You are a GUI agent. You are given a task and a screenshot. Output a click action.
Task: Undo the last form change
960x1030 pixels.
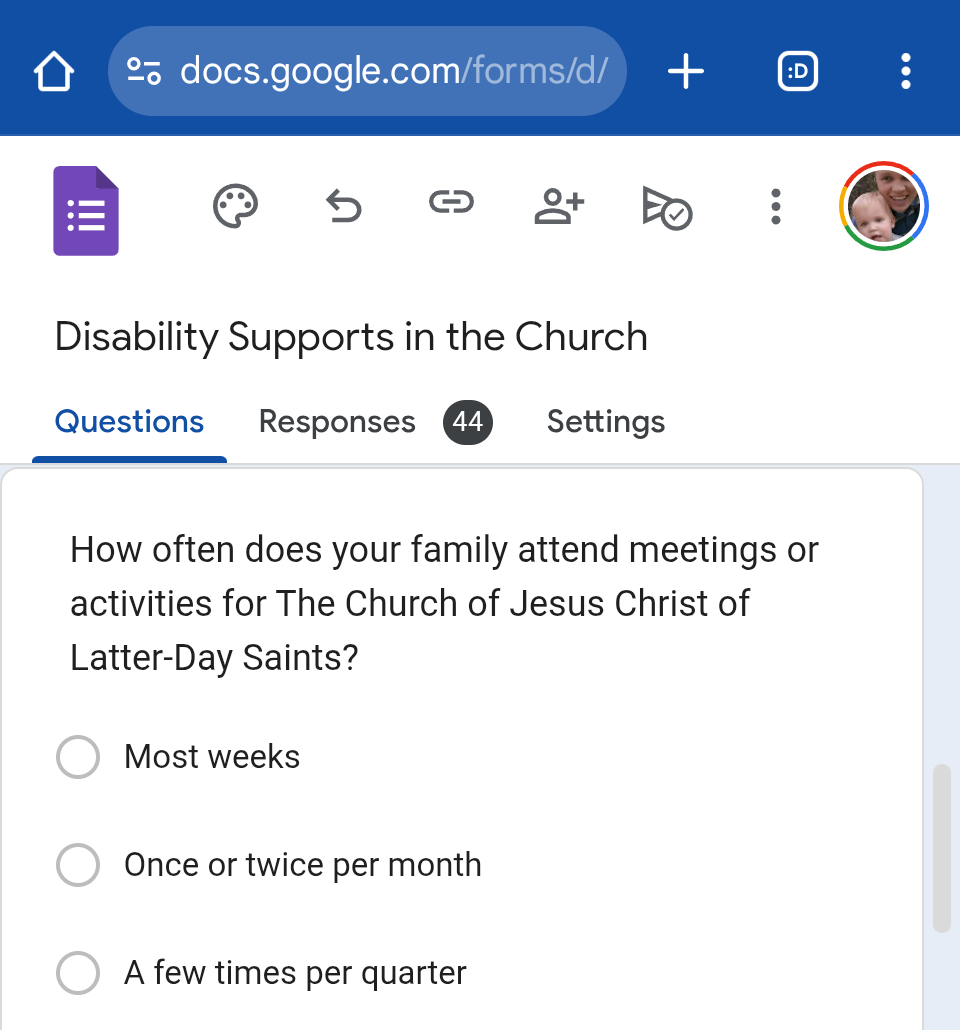point(344,207)
